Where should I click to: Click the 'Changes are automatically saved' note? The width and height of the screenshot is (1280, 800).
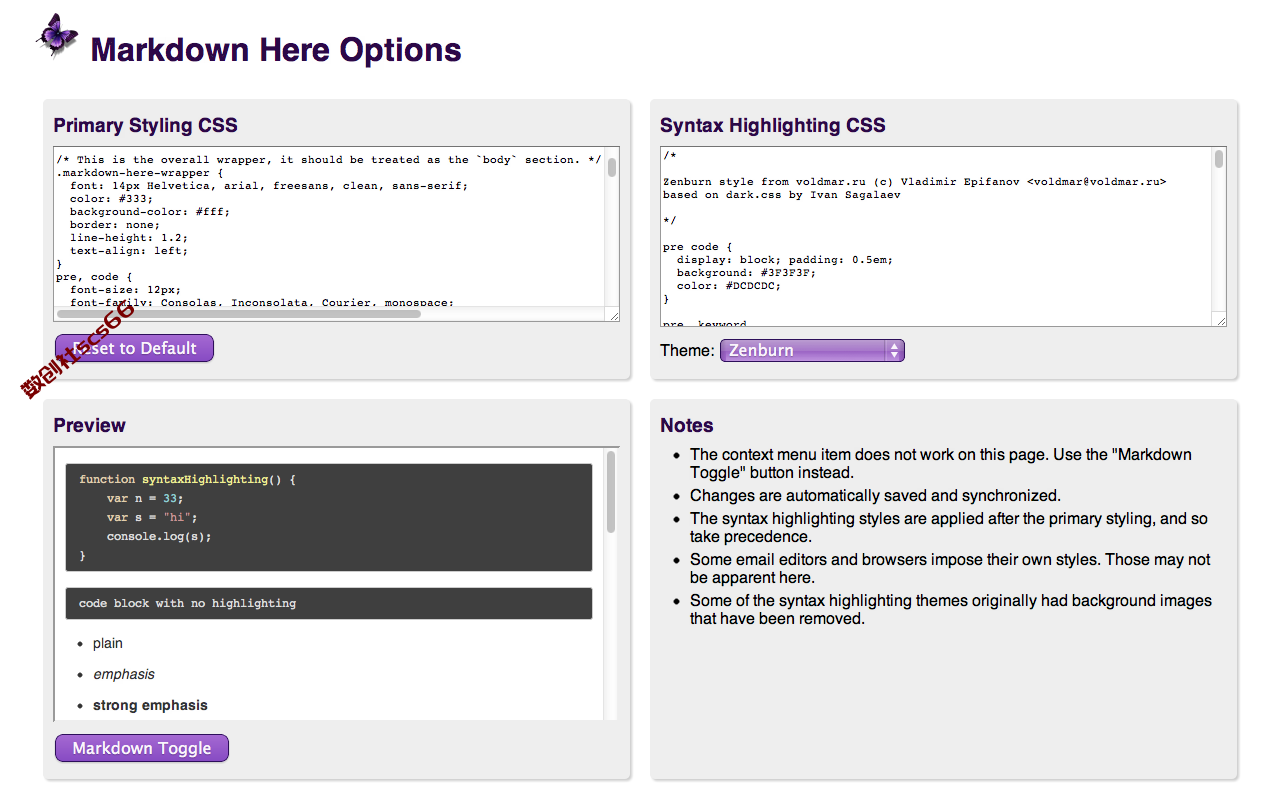pos(875,496)
